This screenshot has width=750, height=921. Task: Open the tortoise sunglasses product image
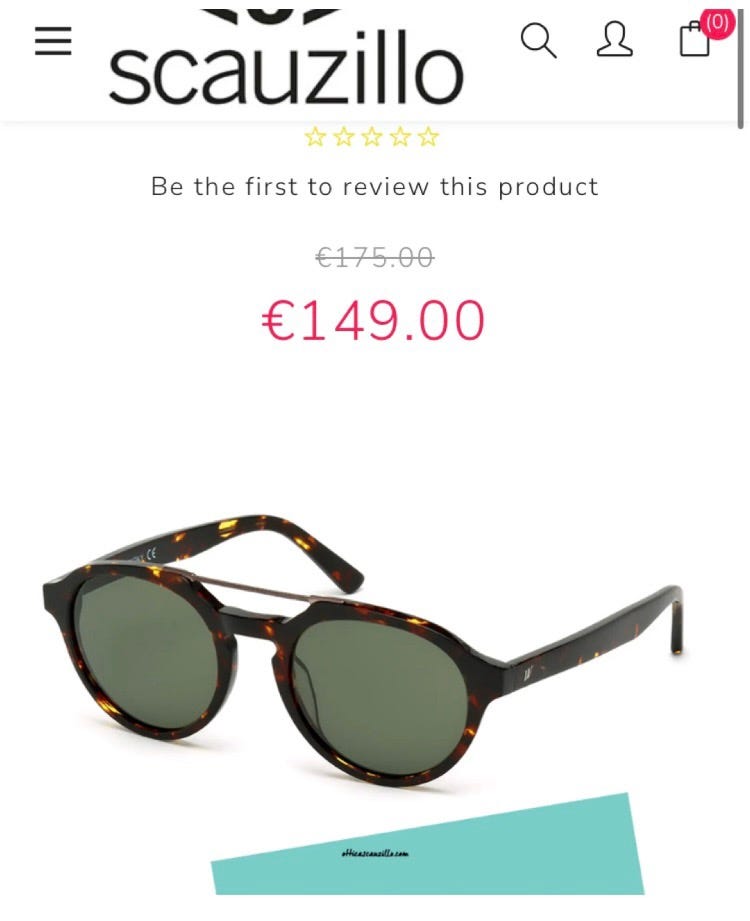click(x=364, y=649)
